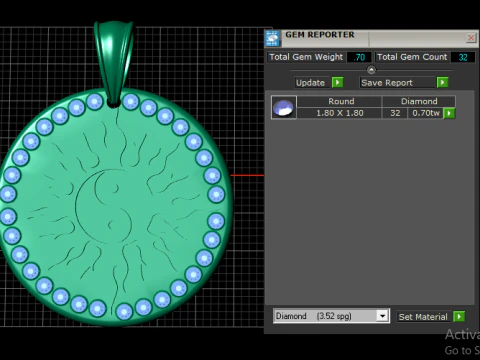Click the 0.70tw weight cell

point(426,113)
